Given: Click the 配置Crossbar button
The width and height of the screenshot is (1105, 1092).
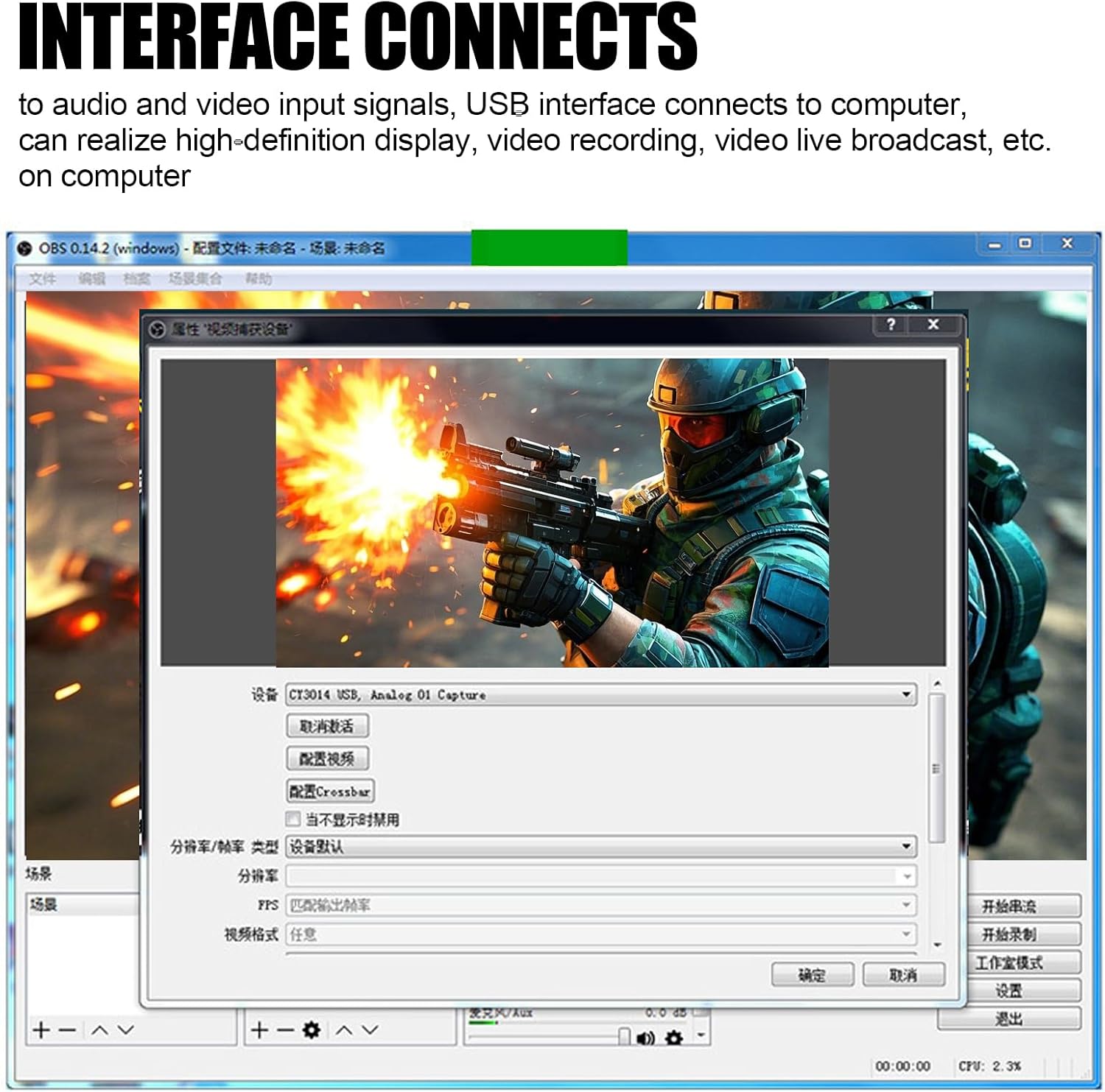Looking at the screenshot, I should tap(330, 791).
